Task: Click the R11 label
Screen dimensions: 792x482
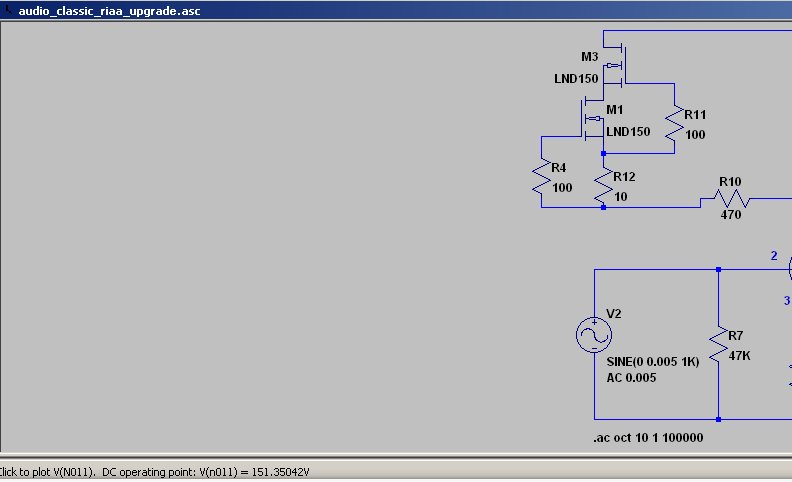Action: pyautogui.click(x=695, y=115)
